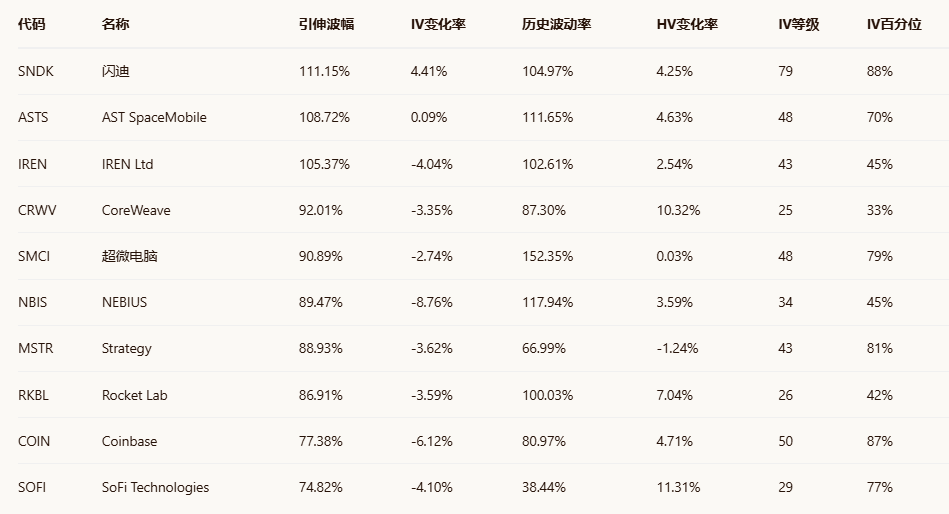Click the ASTS ticker code
Image resolution: width=949 pixels, height=514 pixels.
33,117
